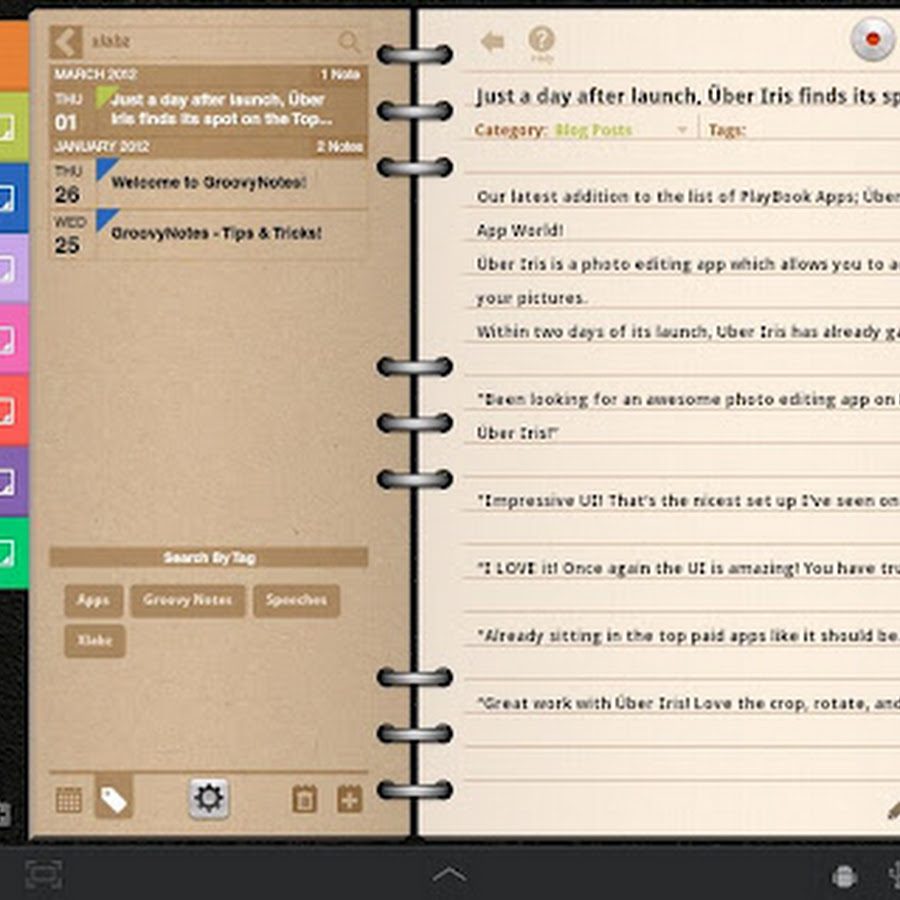Add a new note with plus icon

click(350, 799)
